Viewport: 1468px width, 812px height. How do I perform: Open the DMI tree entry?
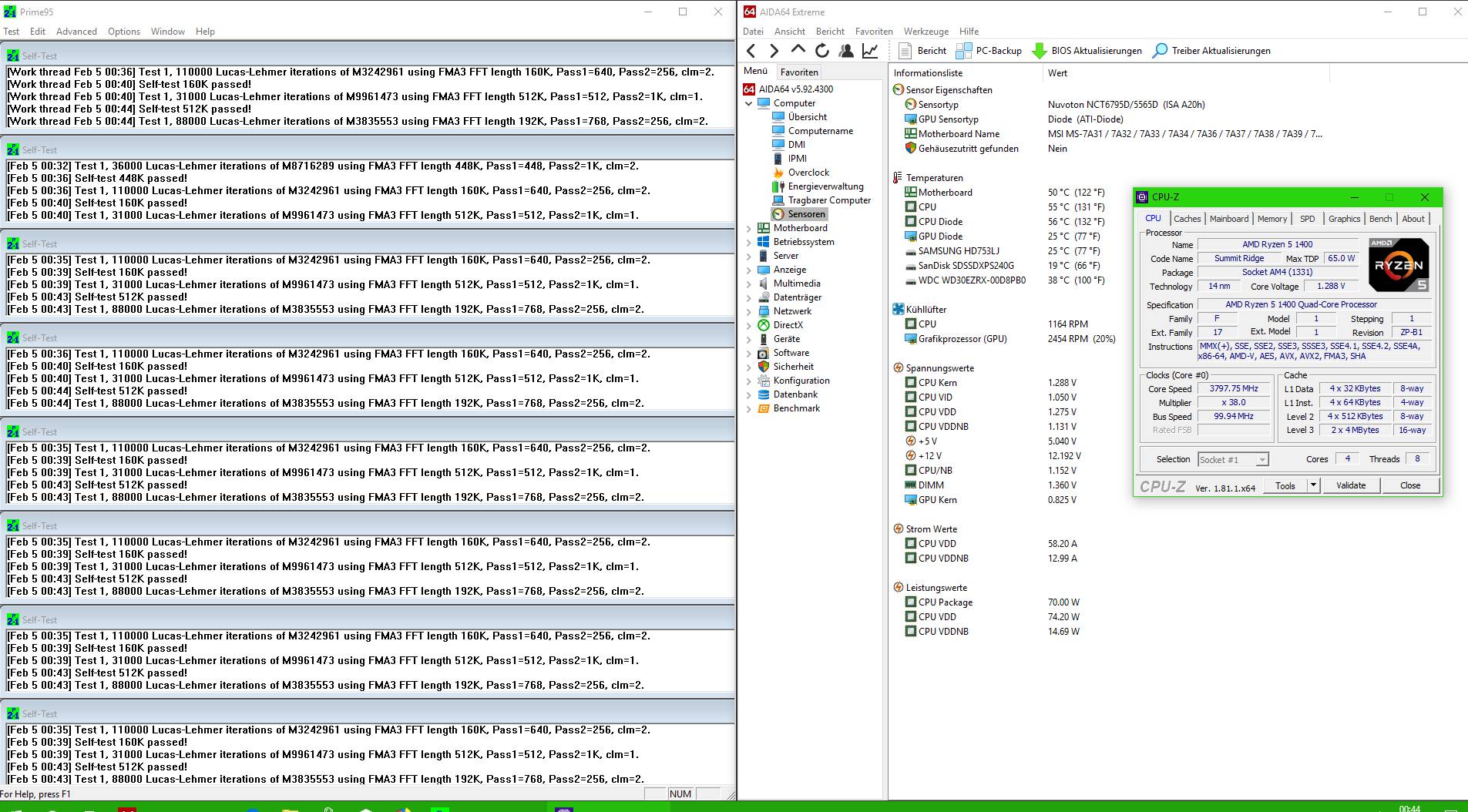789,145
